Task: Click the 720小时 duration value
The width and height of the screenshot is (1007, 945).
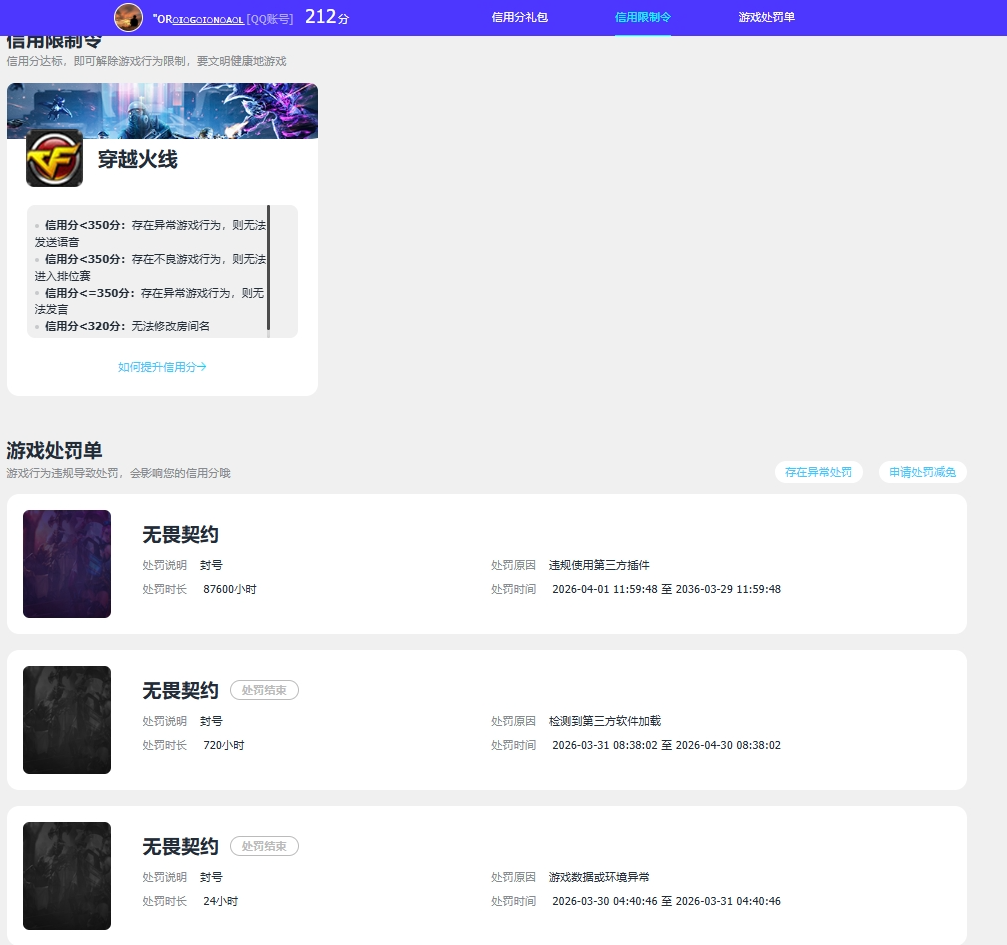Action: pyautogui.click(x=223, y=745)
